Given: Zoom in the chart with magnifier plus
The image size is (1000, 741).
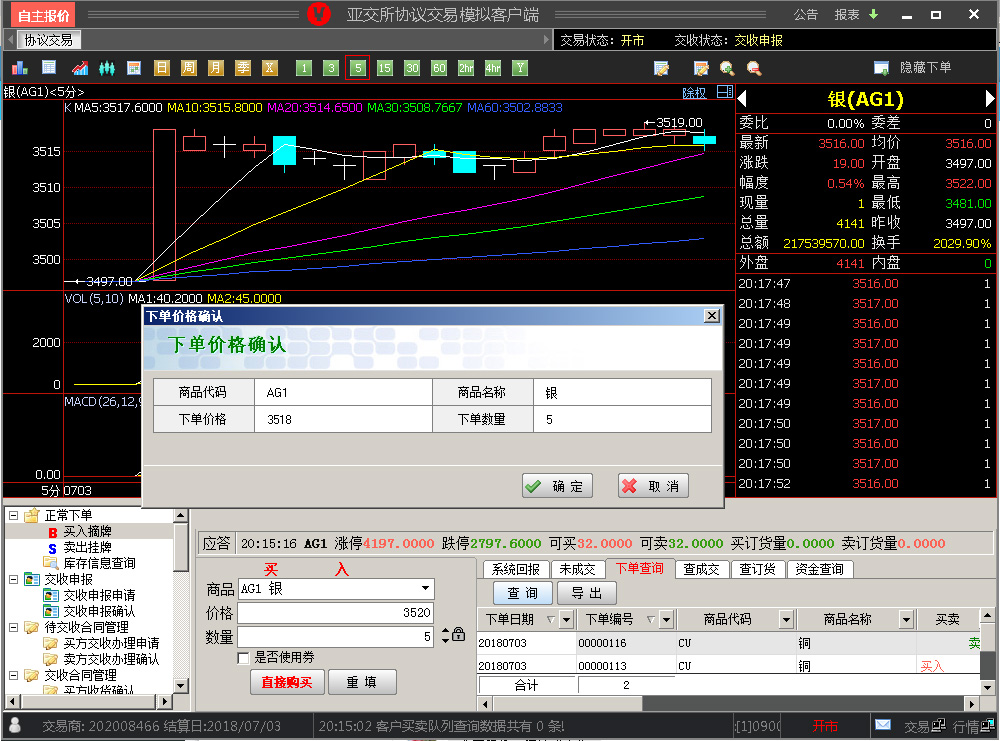Looking at the screenshot, I should [727, 68].
